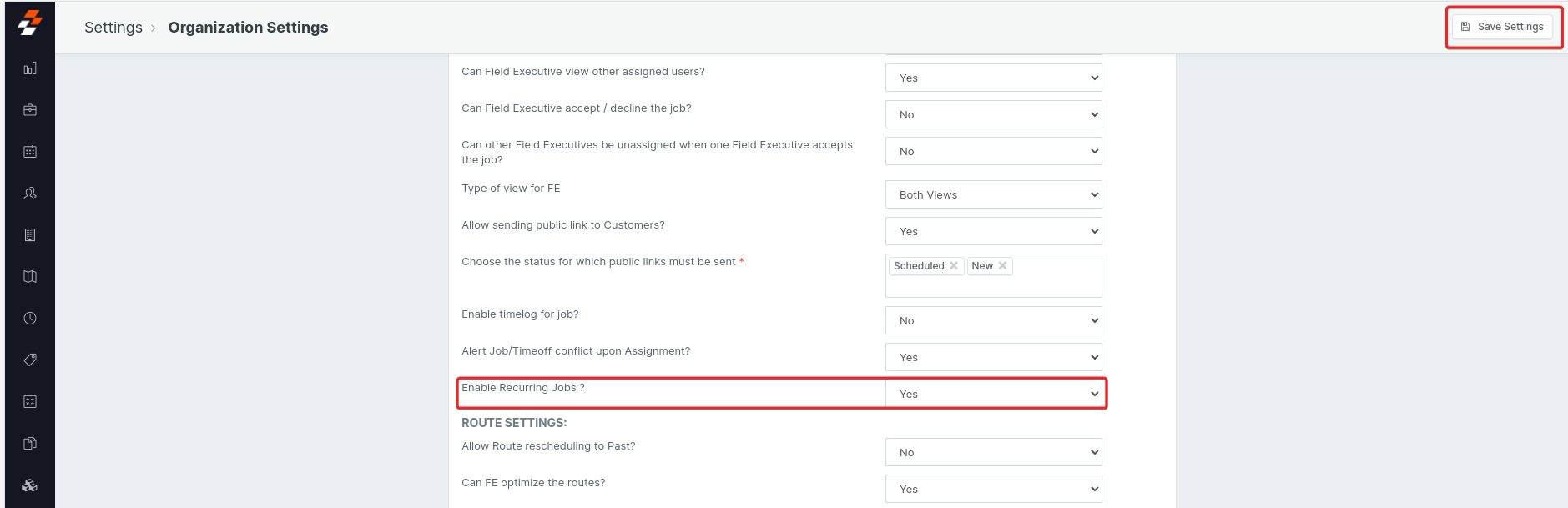Open the Enable Recurring Jobs dropdown
Image resolution: width=1568 pixels, height=508 pixels.
(x=993, y=395)
